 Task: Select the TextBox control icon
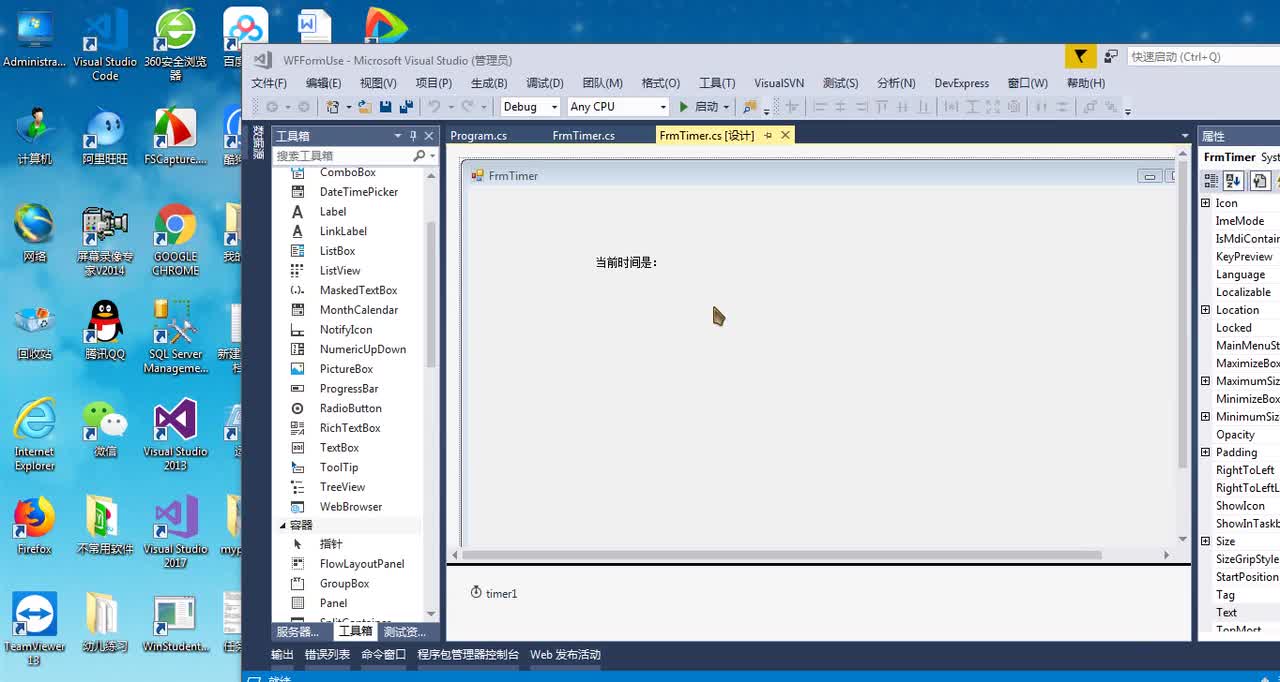click(297, 448)
